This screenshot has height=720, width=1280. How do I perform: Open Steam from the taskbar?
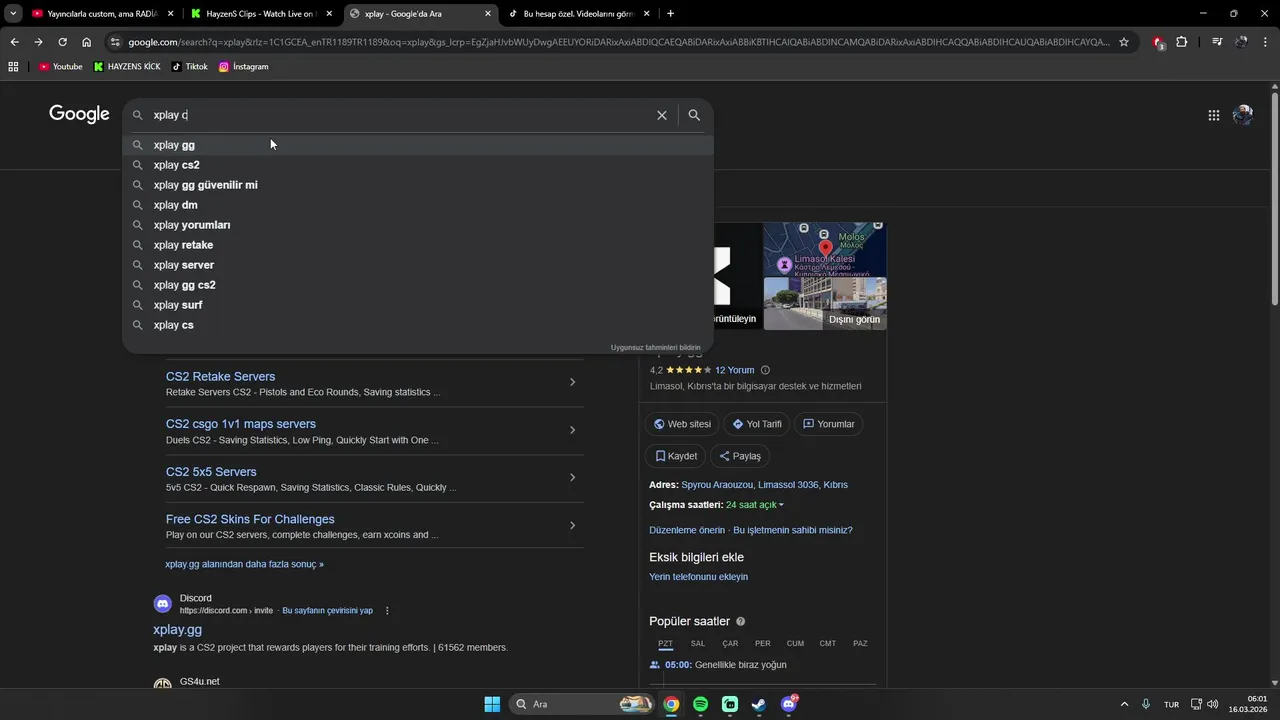[x=759, y=704]
